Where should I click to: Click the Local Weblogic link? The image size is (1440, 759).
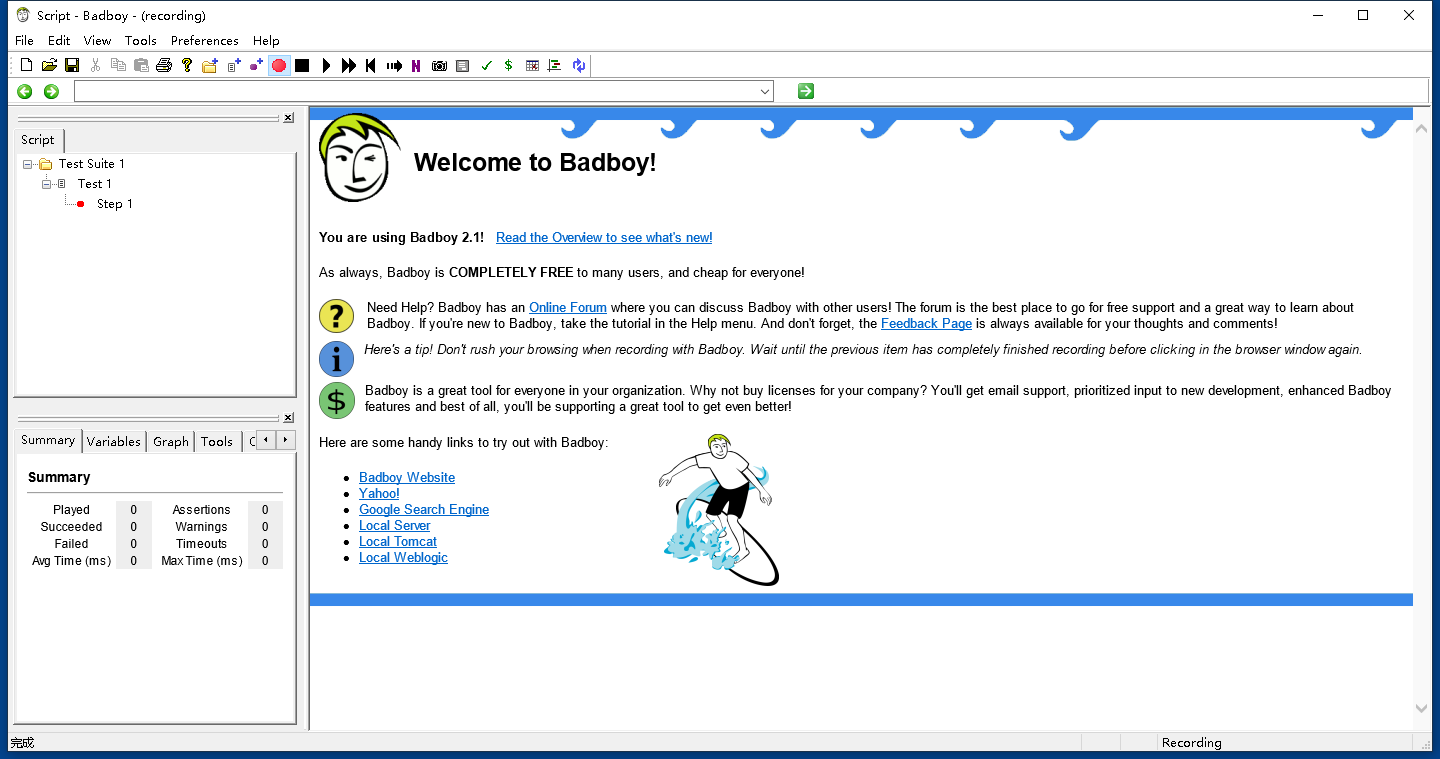[x=403, y=558]
